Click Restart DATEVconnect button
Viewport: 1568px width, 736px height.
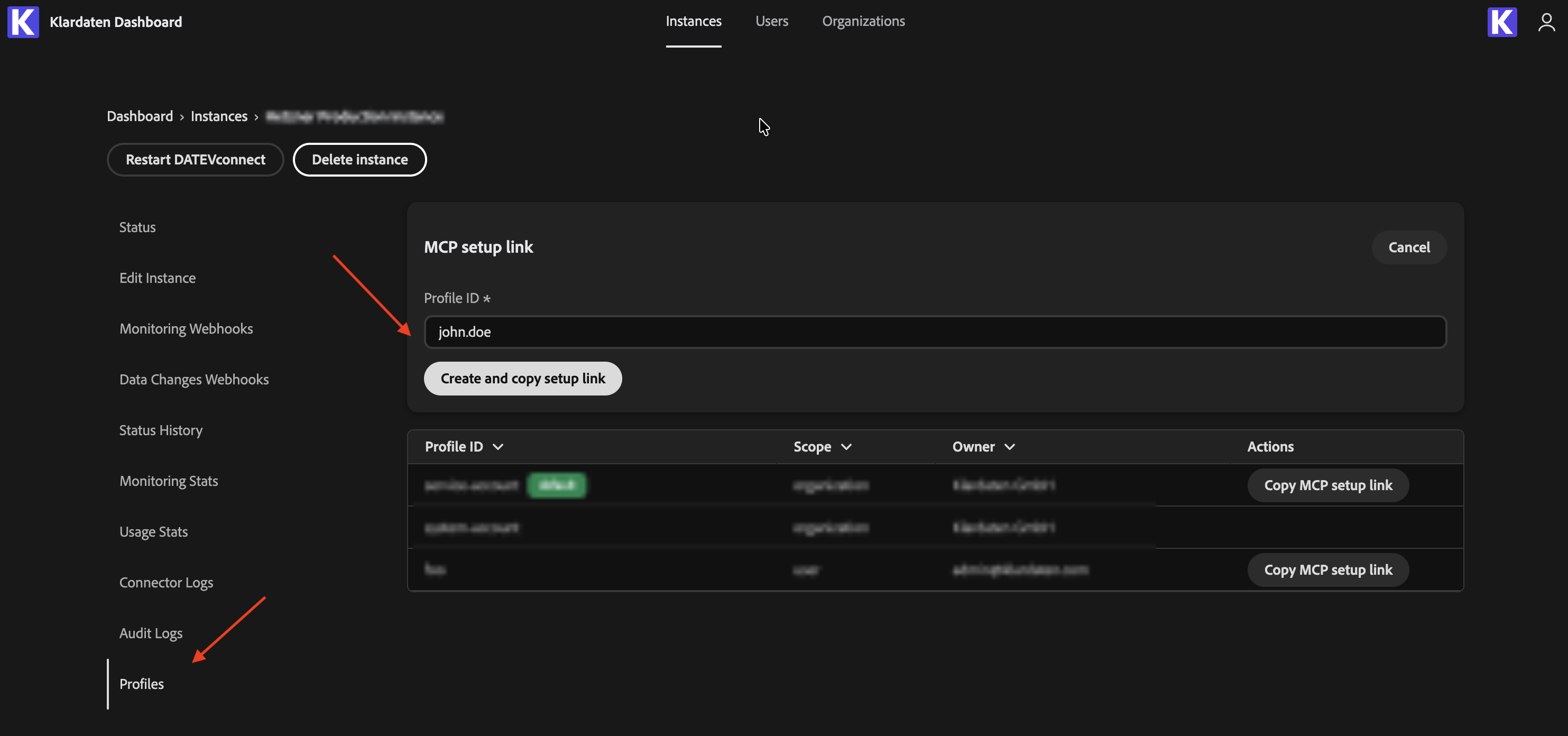196,160
